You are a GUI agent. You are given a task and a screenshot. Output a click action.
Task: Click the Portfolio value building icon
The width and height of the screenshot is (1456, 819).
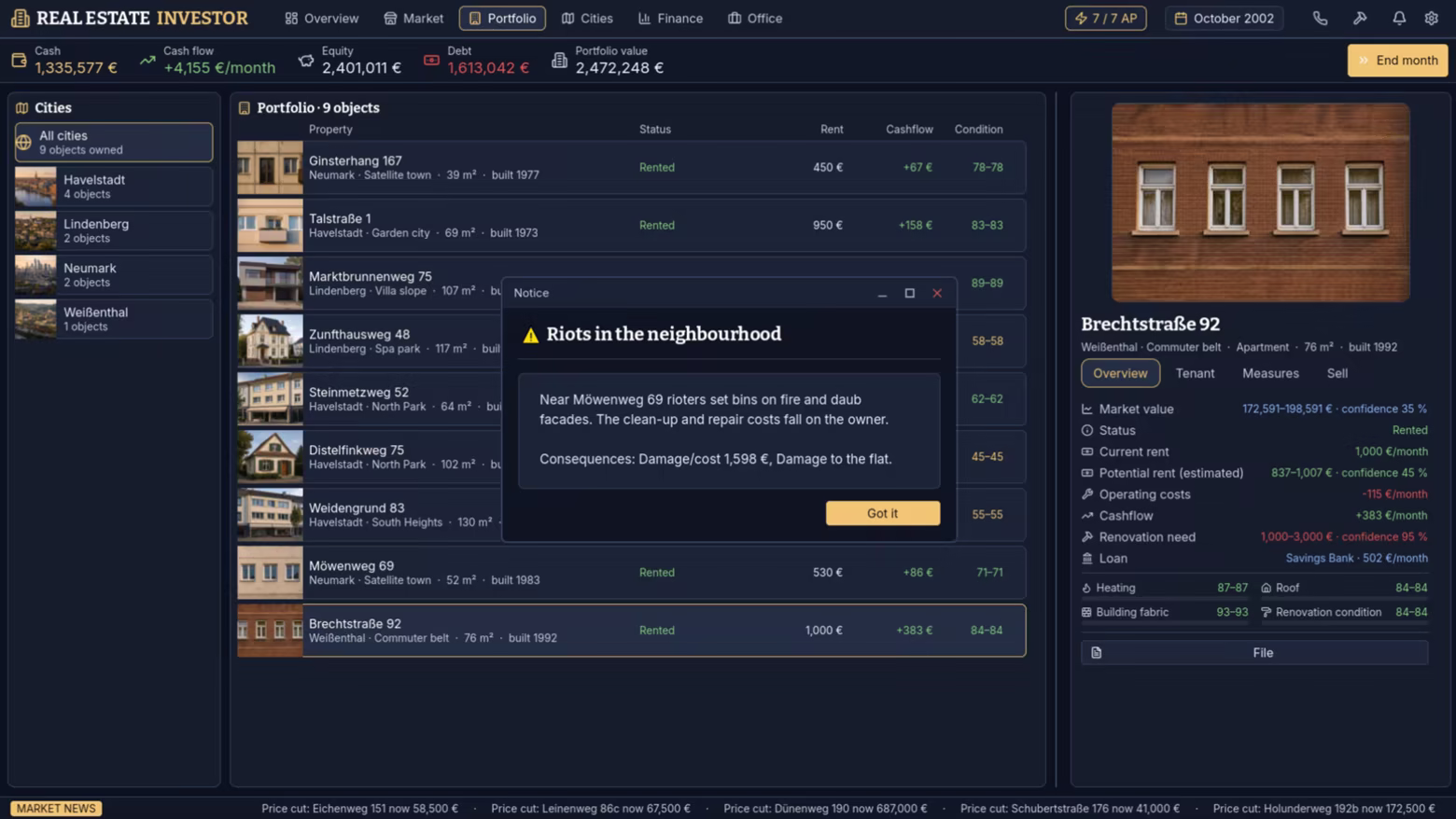559,61
